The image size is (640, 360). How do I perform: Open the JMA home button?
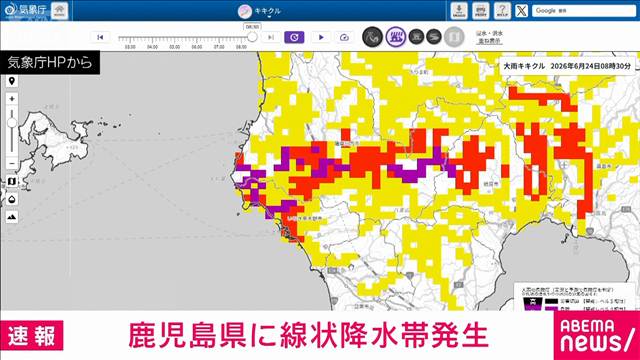pyautogui.click(x=59, y=10)
